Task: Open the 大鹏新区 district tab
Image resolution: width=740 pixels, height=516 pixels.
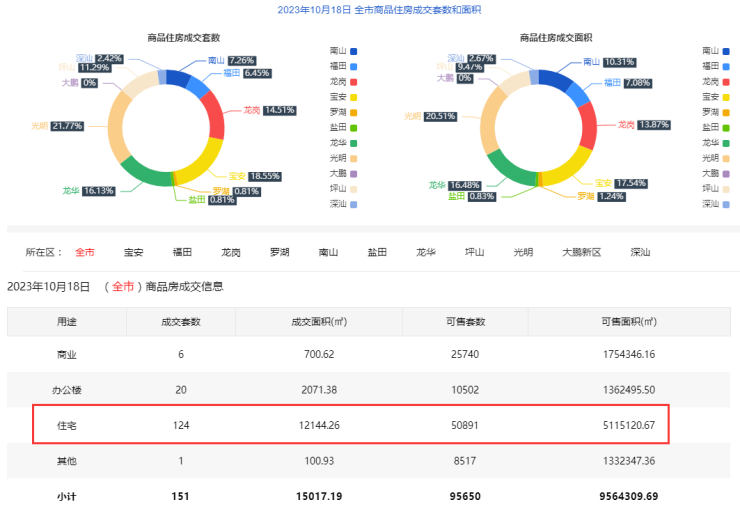Action: 581,253
